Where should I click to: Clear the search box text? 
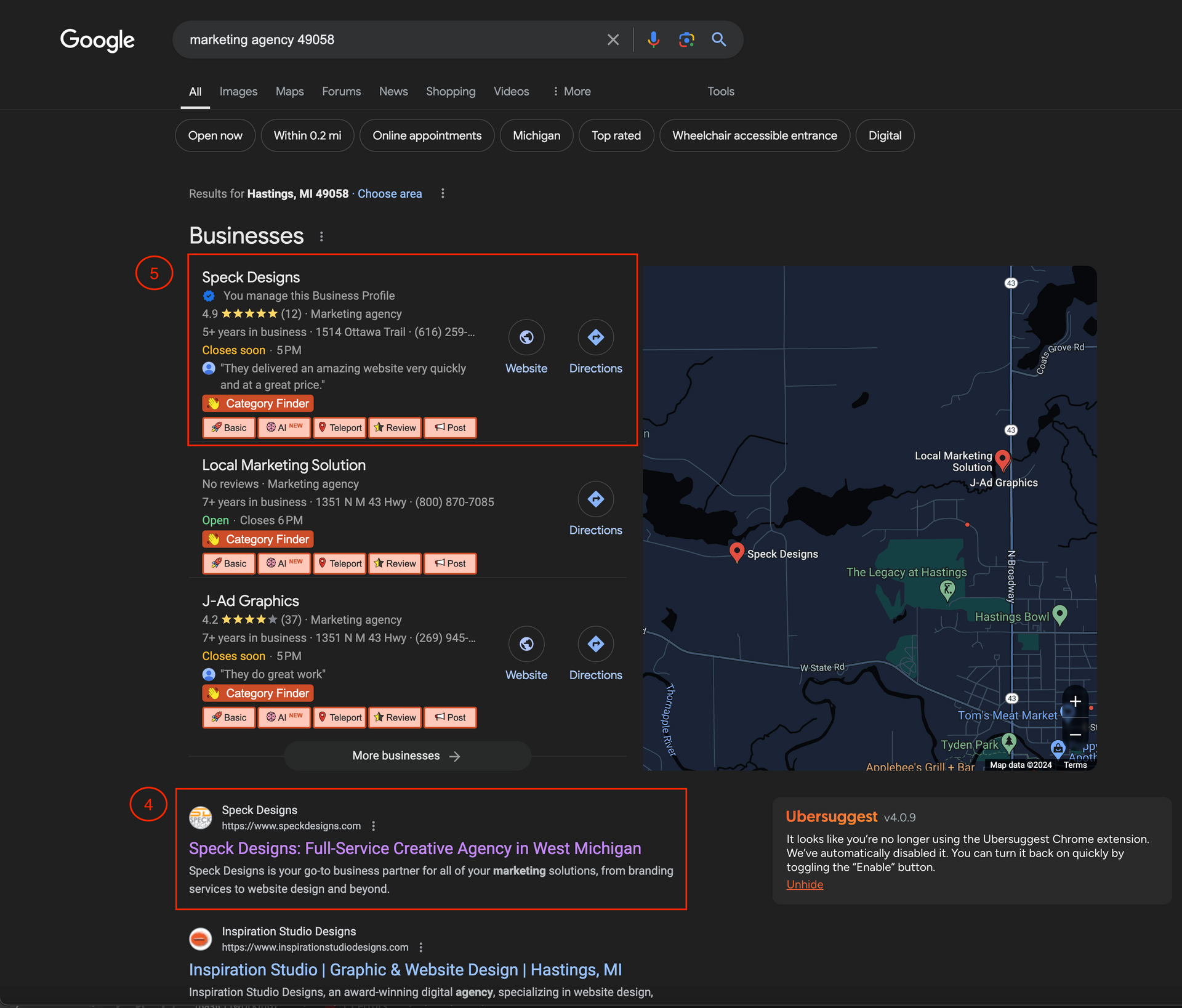point(613,40)
